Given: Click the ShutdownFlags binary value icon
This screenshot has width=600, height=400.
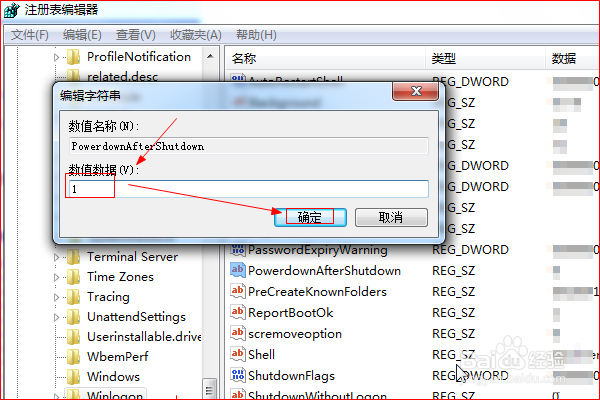Looking at the screenshot, I should 238,375.
